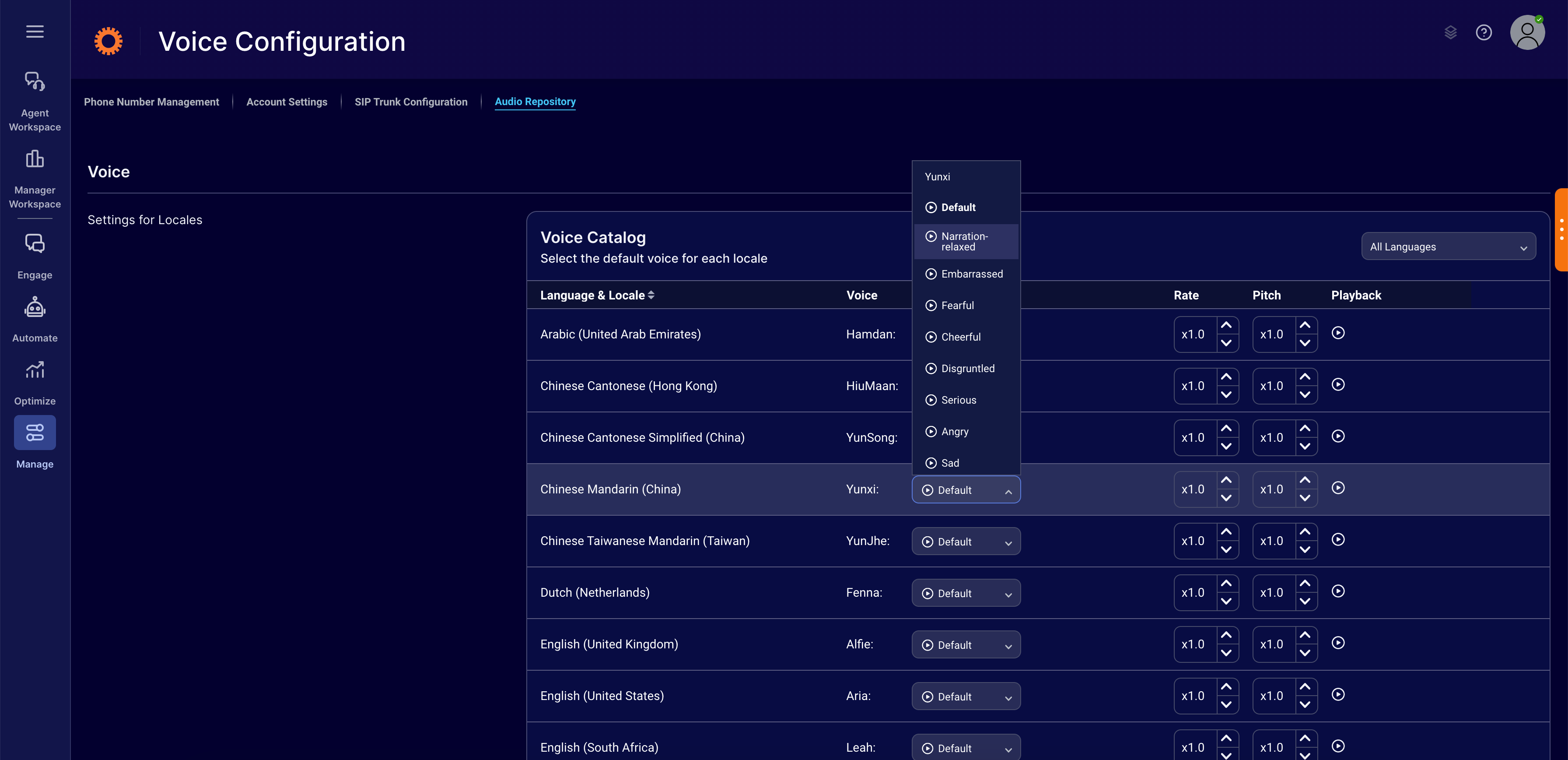Play the Chinese Mandarin (China) voice sample
Screen dimensions: 1568x760
point(1338,489)
